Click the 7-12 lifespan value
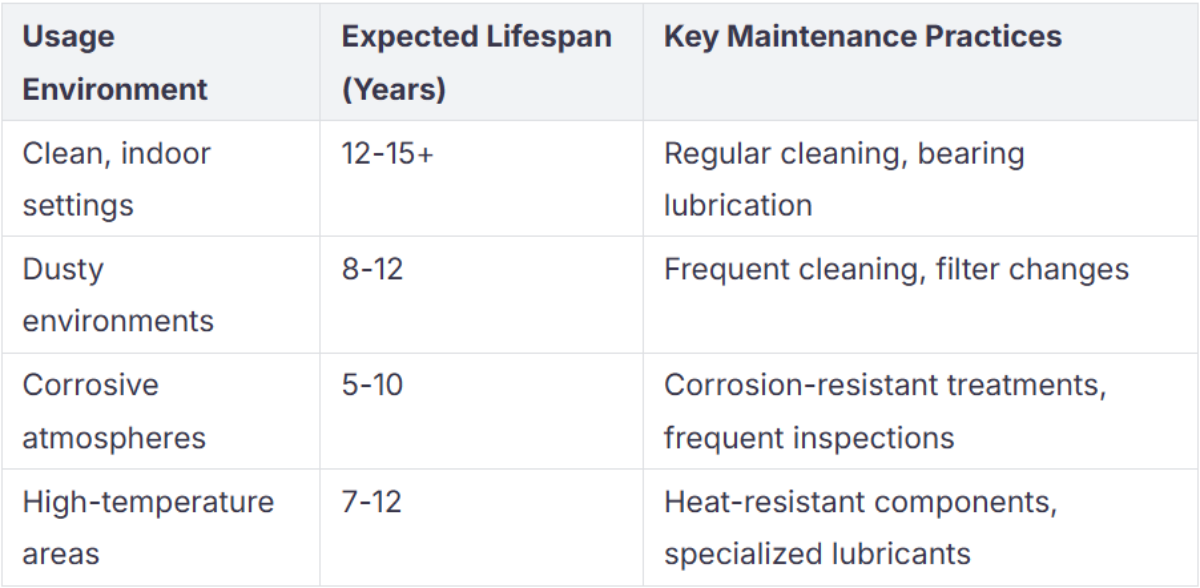The width and height of the screenshot is (1200, 588). (371, 501)
